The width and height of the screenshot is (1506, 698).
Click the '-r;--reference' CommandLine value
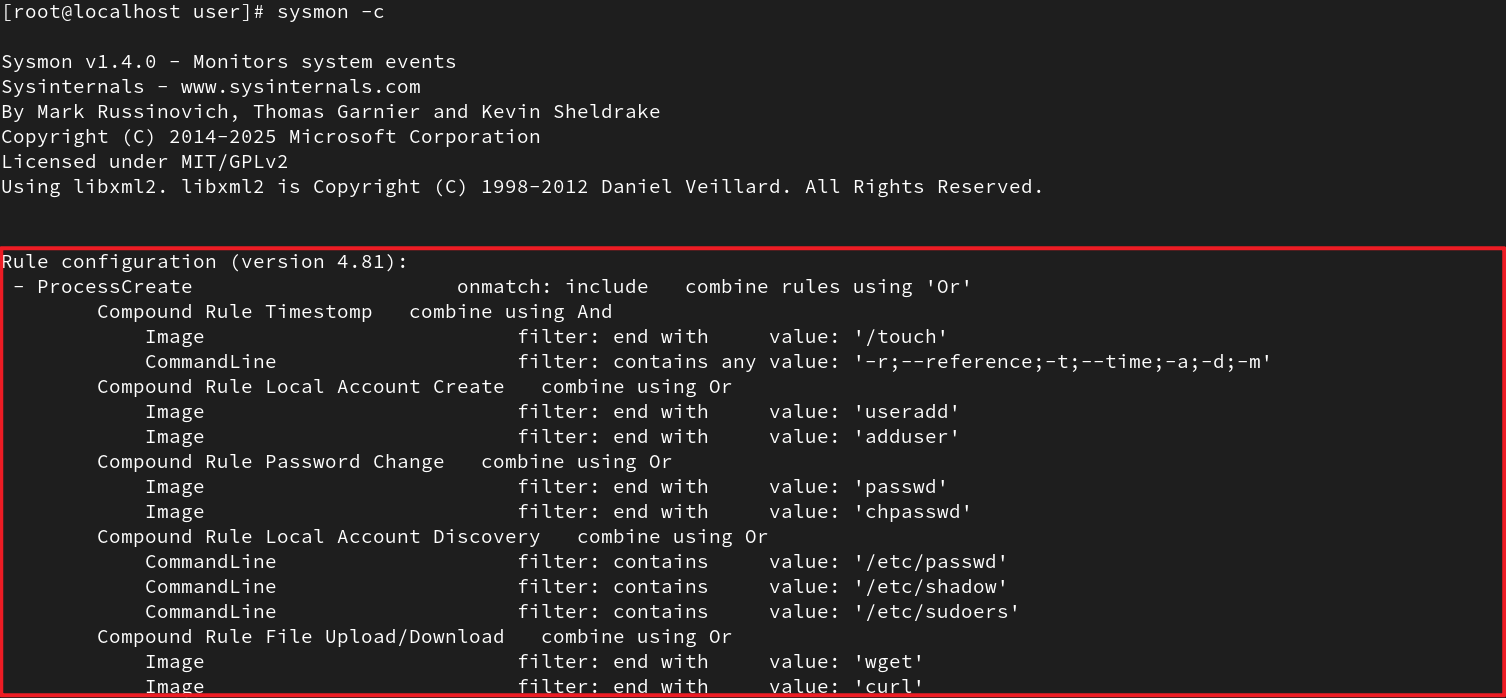[x=1063, y=362]
